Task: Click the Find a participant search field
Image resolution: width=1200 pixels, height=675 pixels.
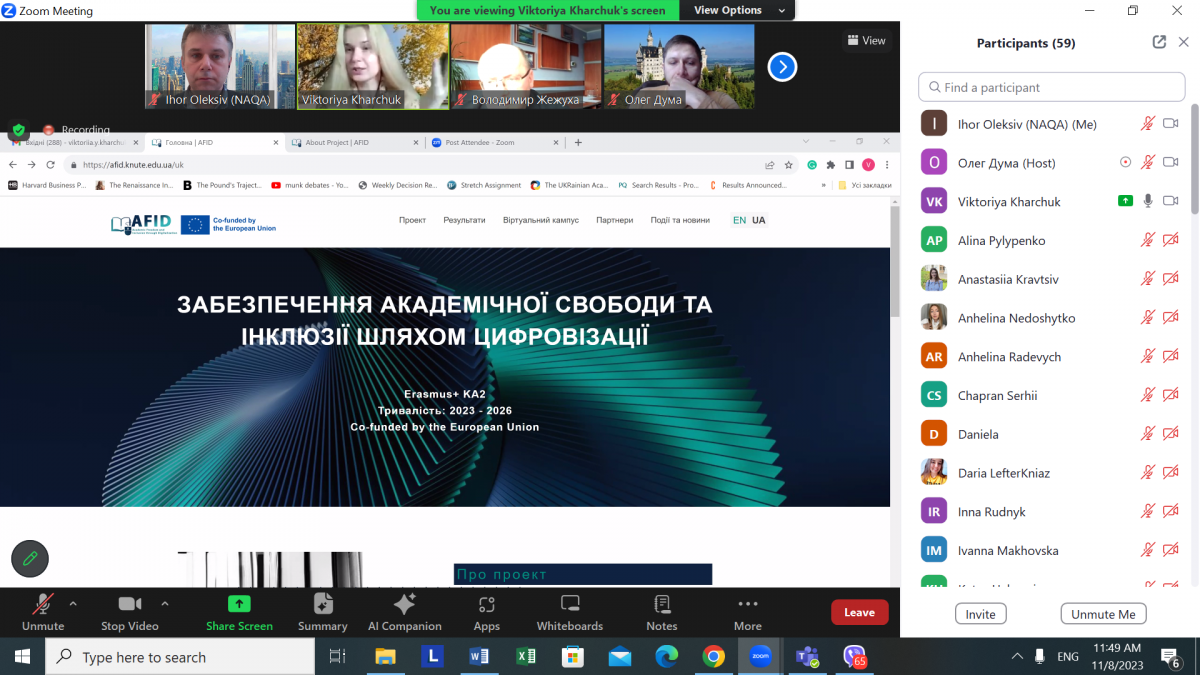Action: click(1051, 87)
